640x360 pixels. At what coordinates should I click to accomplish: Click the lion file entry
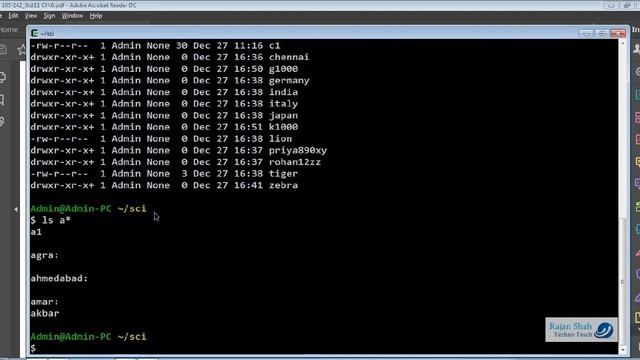point(280,139)
